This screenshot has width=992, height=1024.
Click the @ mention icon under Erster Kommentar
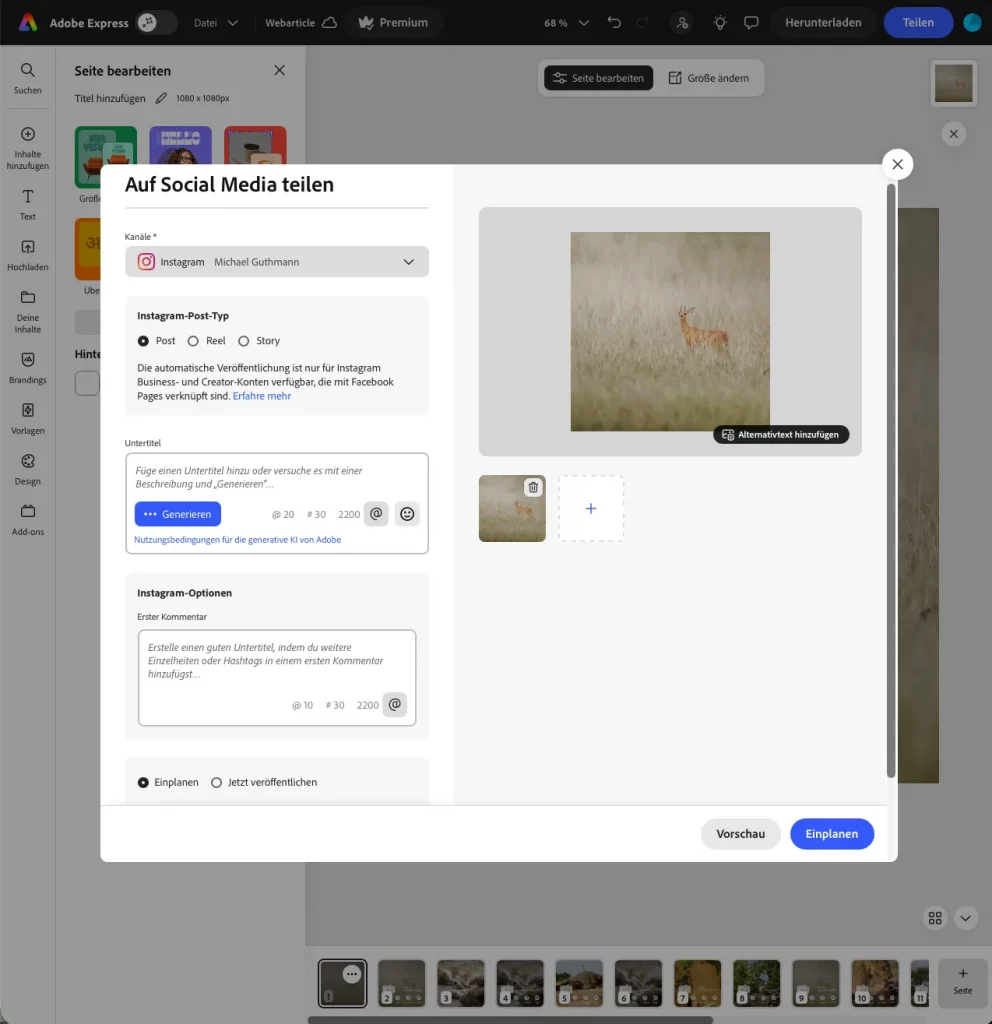[x=395, y=704]
